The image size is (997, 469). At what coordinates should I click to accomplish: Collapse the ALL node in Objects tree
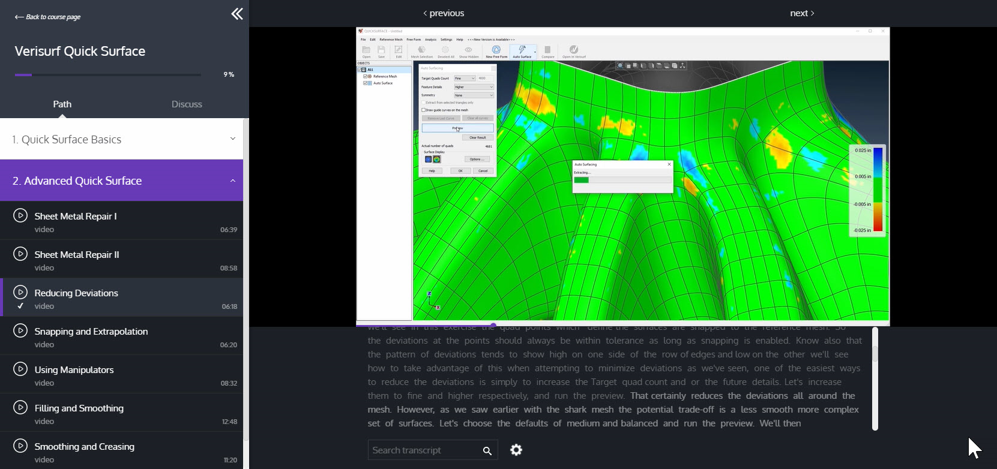(359, 69)
